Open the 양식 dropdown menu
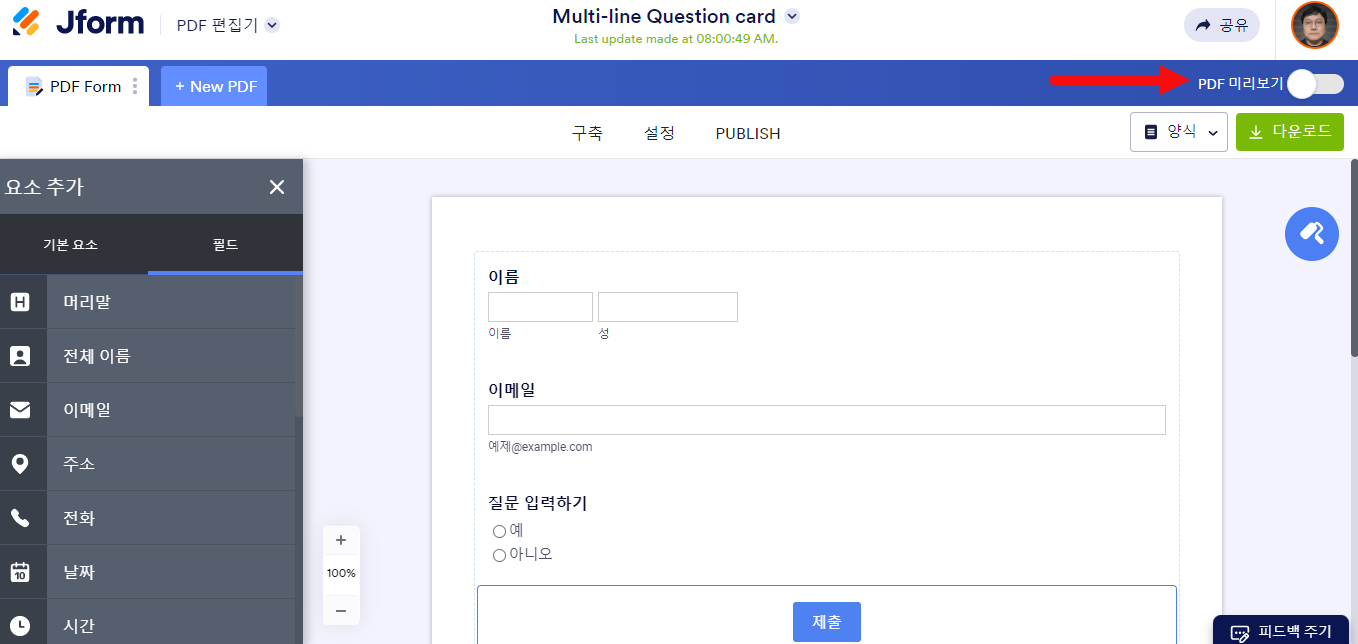The height and width of the screenshot is (644, 1358). pos(1179,132)
